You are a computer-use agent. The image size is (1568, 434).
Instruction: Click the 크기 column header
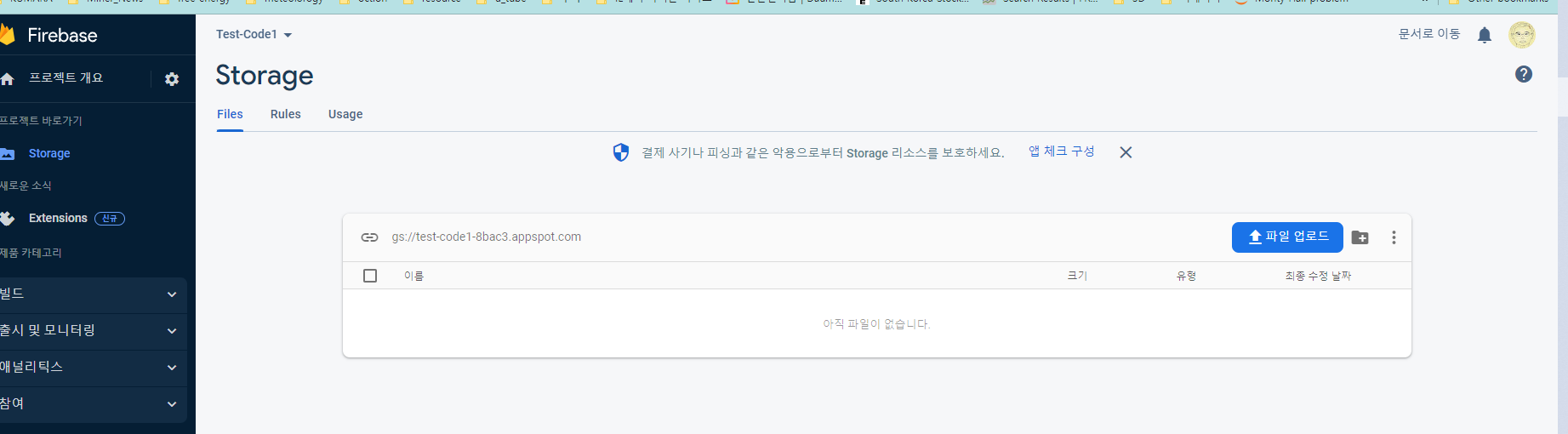click(1077, 276)
